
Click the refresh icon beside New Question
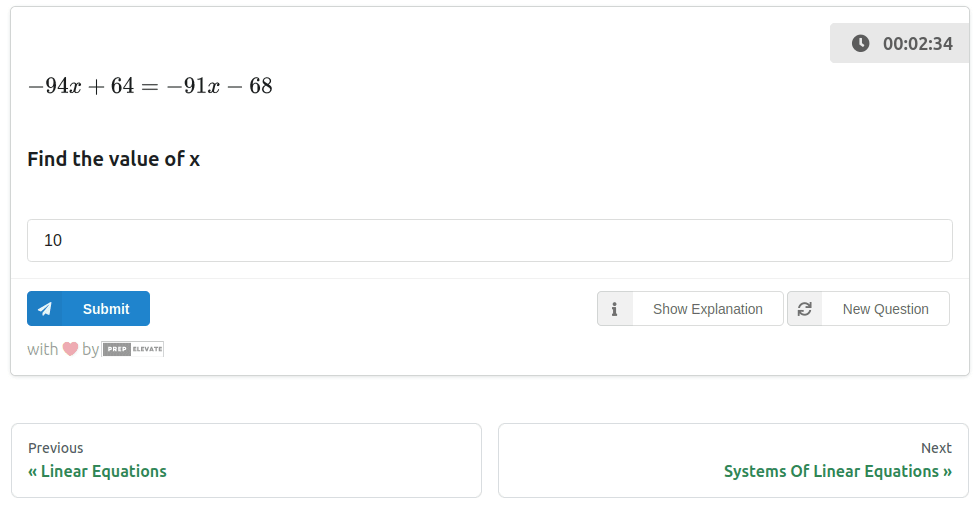click(x=805, y=309)
